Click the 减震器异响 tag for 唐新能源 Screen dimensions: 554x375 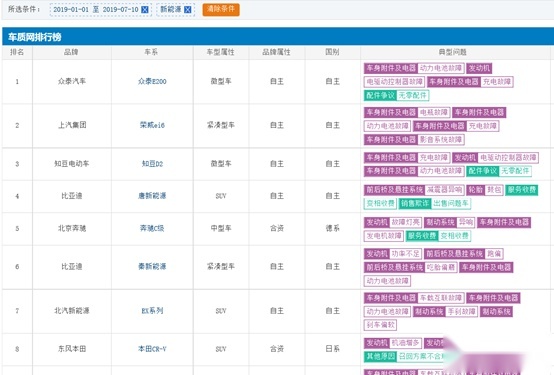tap(444, 190)
